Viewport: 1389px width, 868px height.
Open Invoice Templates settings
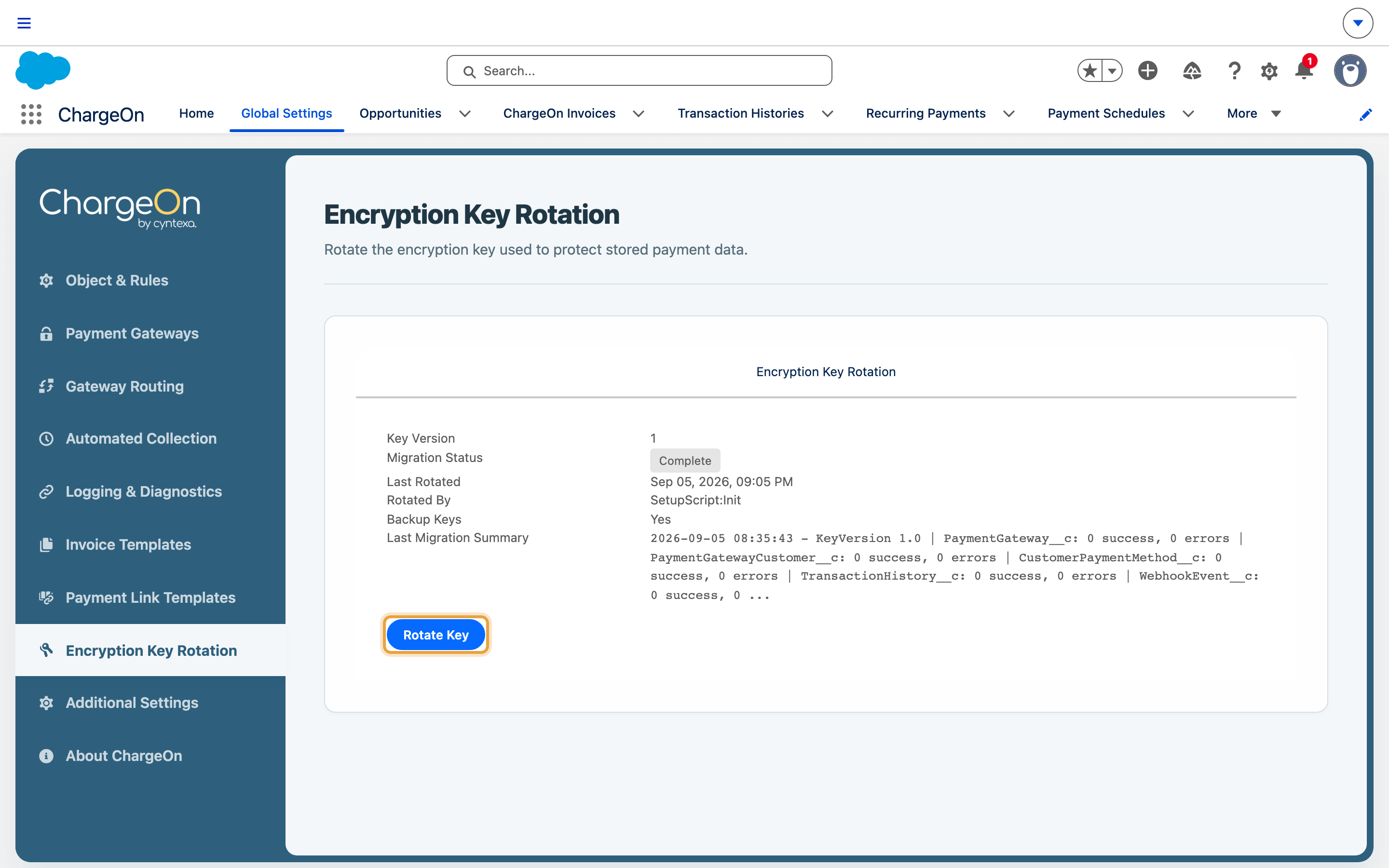coord(150,544)
